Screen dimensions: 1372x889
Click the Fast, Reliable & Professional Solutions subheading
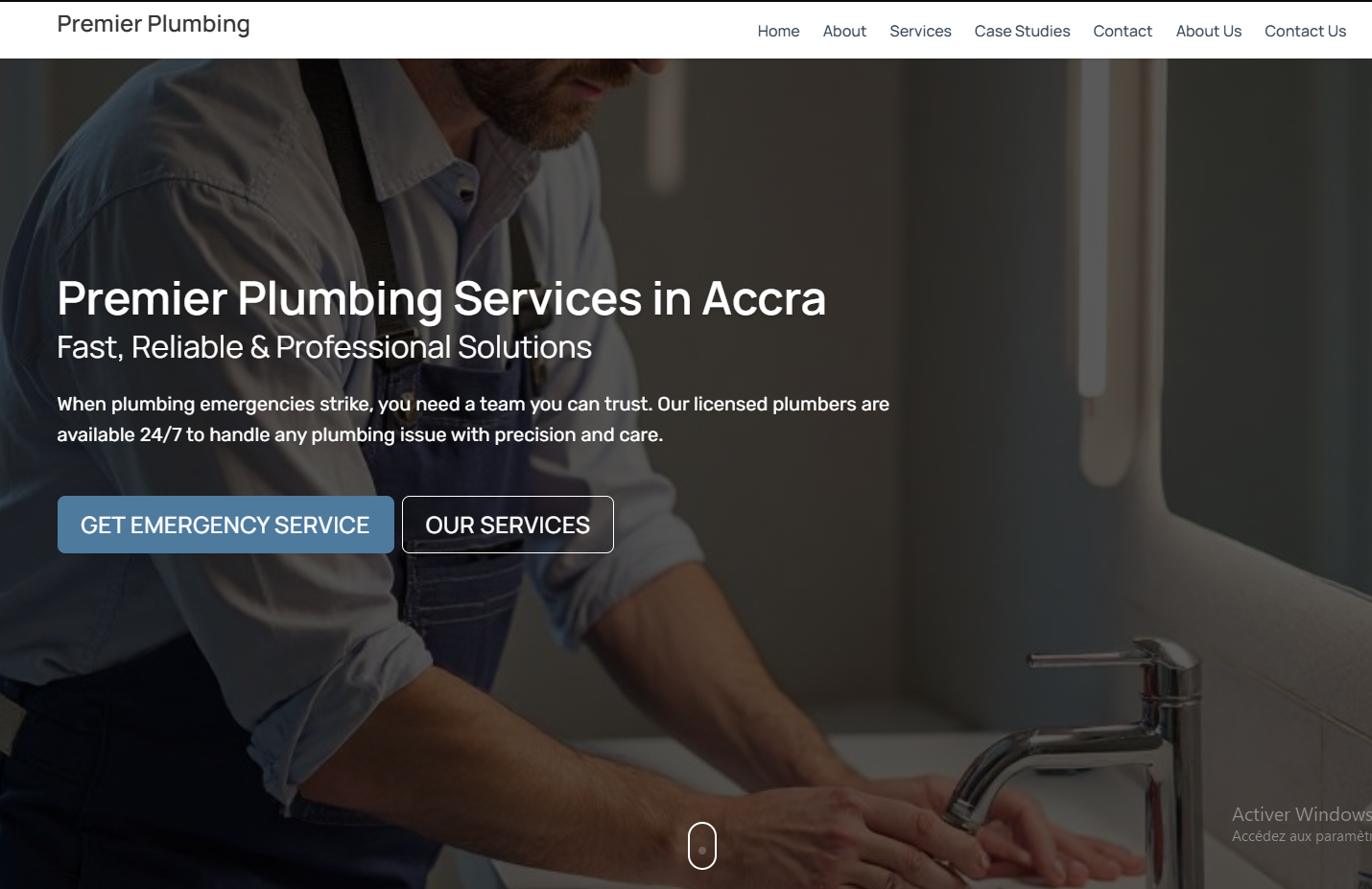click(x=324, y=347)
